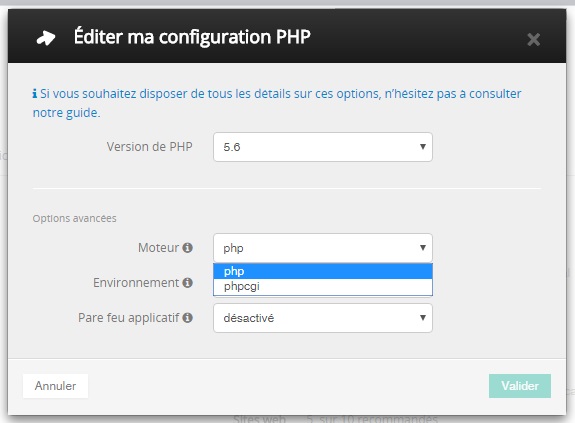Click the info icon next to Environnement
The width and height of the screenshot is (575, 423).
[188, 283]
